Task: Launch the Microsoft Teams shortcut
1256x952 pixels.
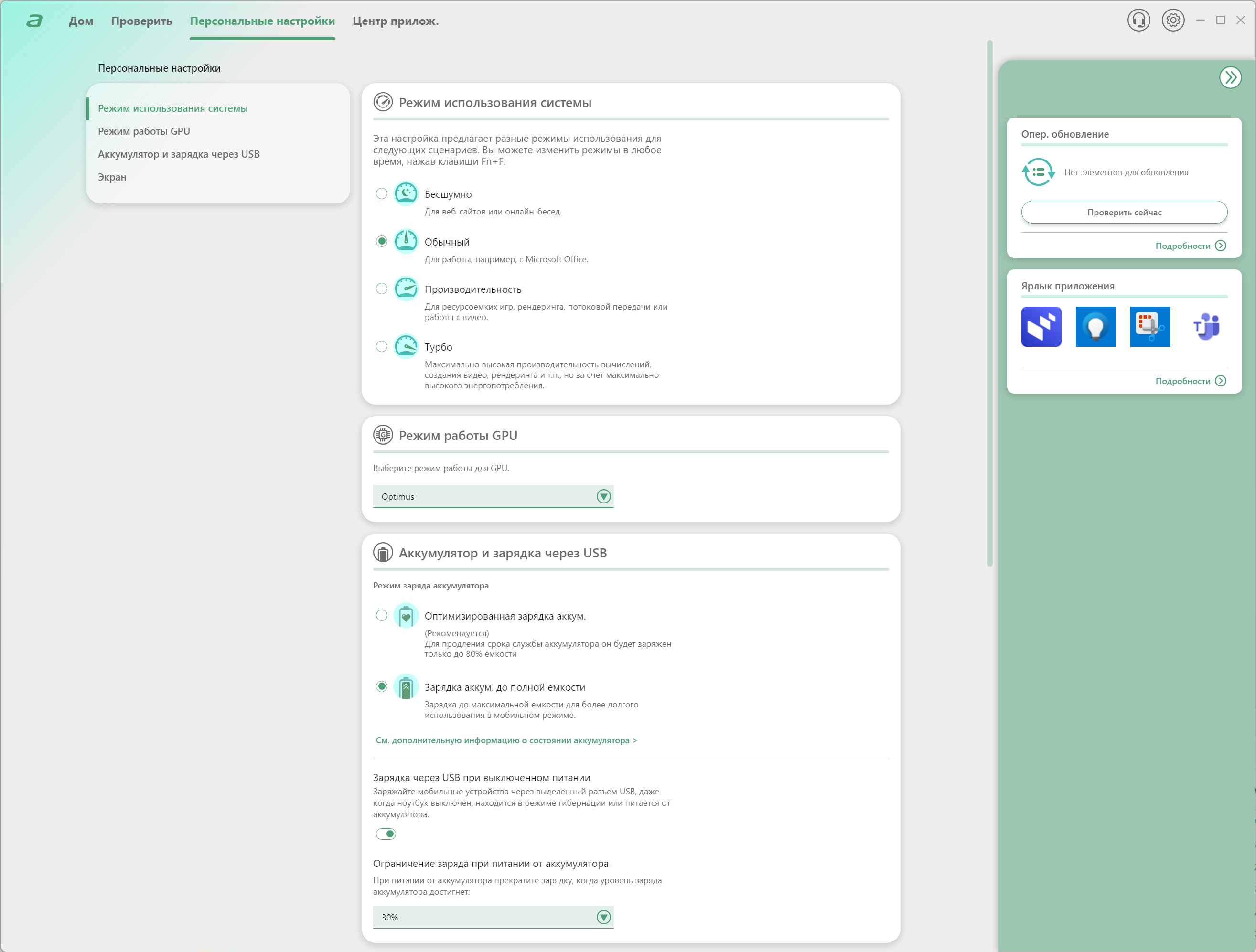Action: tap(1206, 326)
